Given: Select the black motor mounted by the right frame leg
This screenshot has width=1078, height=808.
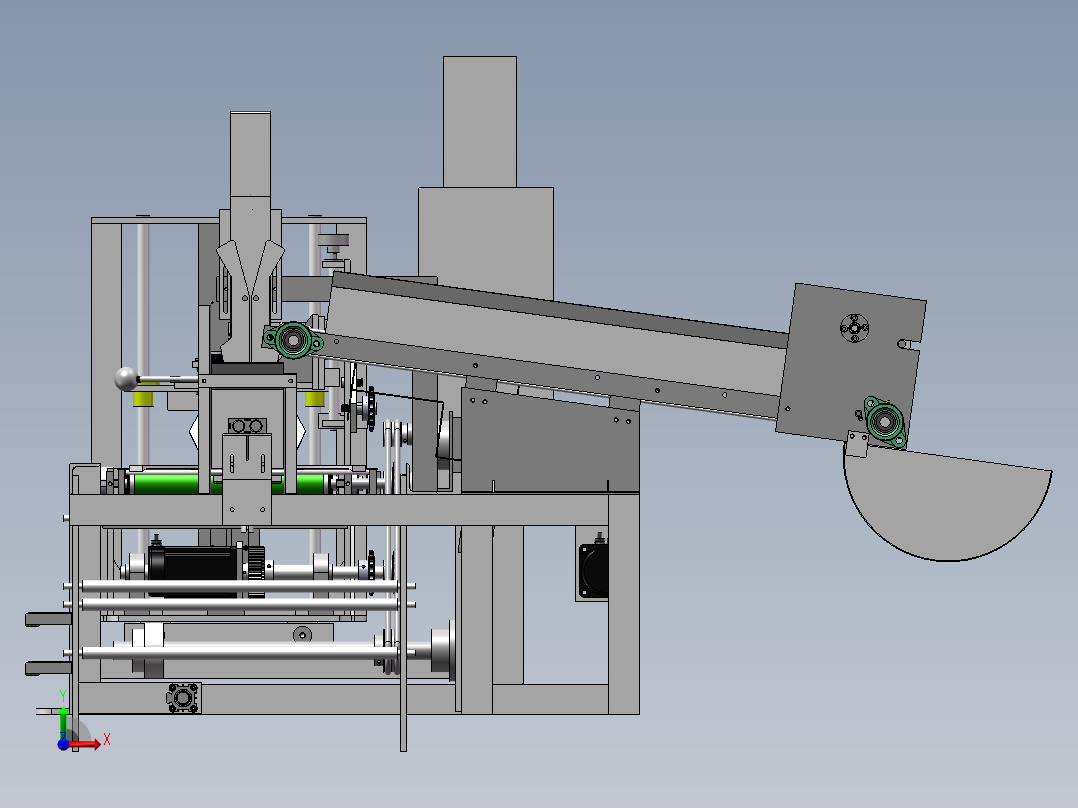Looking at the screenshot, I should [x=593, y=570].
